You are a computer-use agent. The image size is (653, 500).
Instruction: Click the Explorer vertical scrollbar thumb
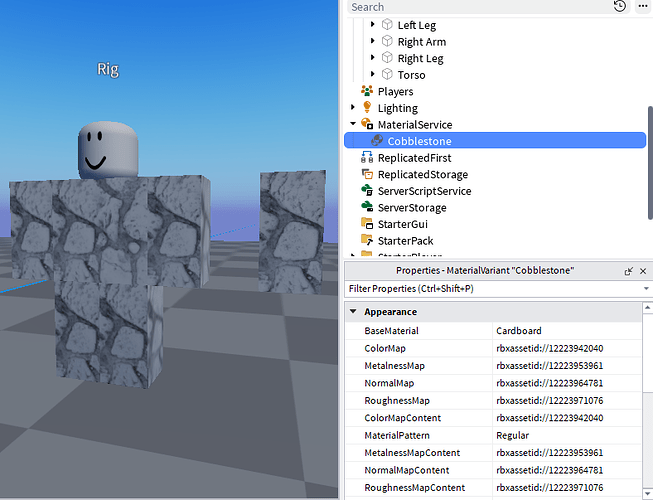[650, 162]
